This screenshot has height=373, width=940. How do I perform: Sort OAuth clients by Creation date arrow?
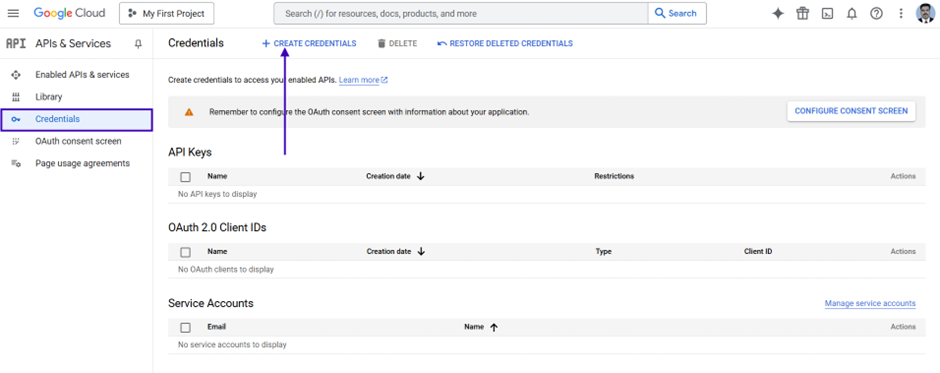[421, 252]
